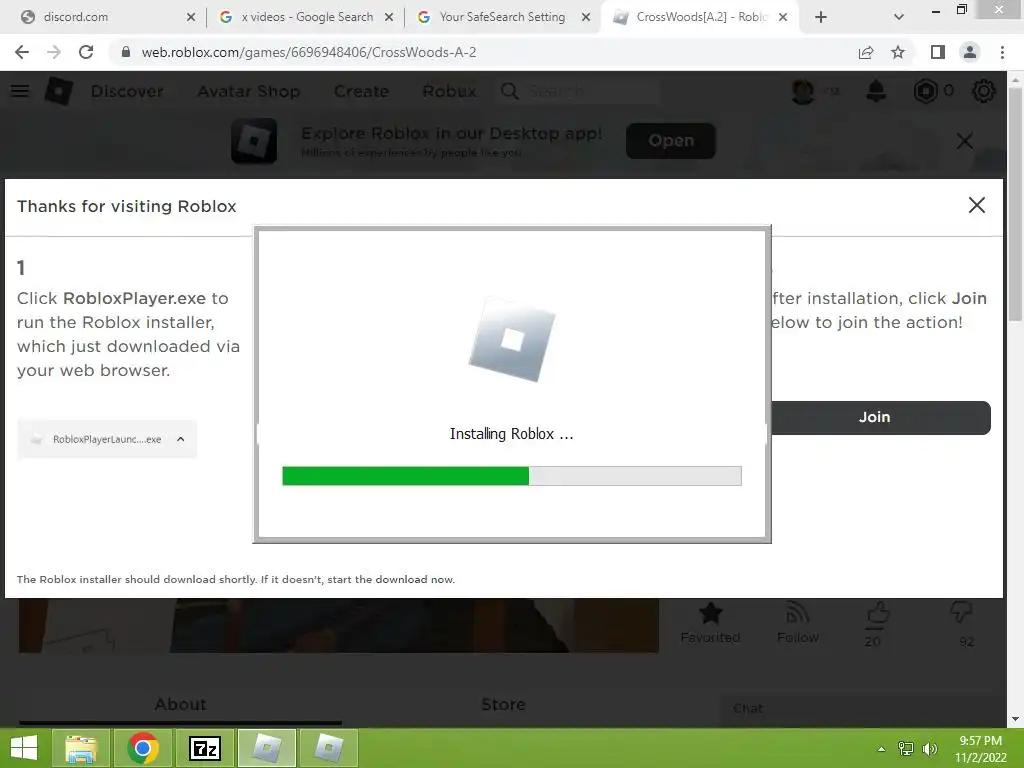
Task: Open the Roblox hamburger menu
Action: [20, 91]
